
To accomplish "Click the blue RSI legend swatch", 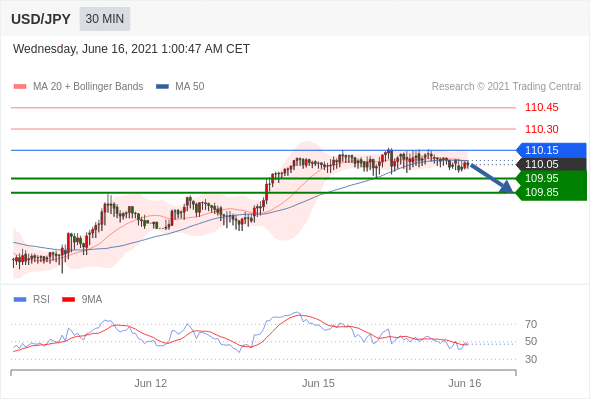I will [x=20, y=300].
